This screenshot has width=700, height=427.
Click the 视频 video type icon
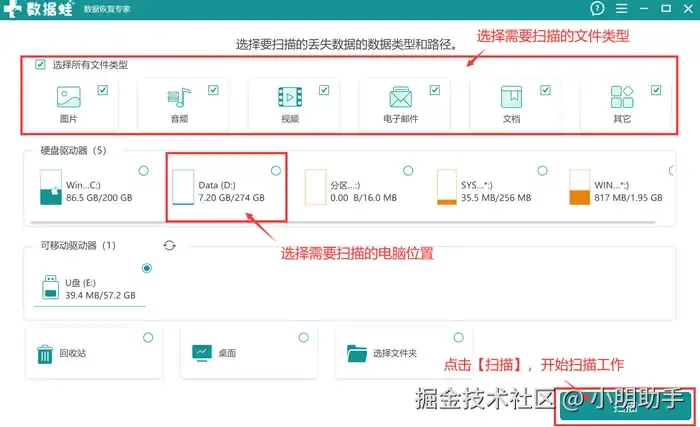pyautogui.click(x=290, y=97)
